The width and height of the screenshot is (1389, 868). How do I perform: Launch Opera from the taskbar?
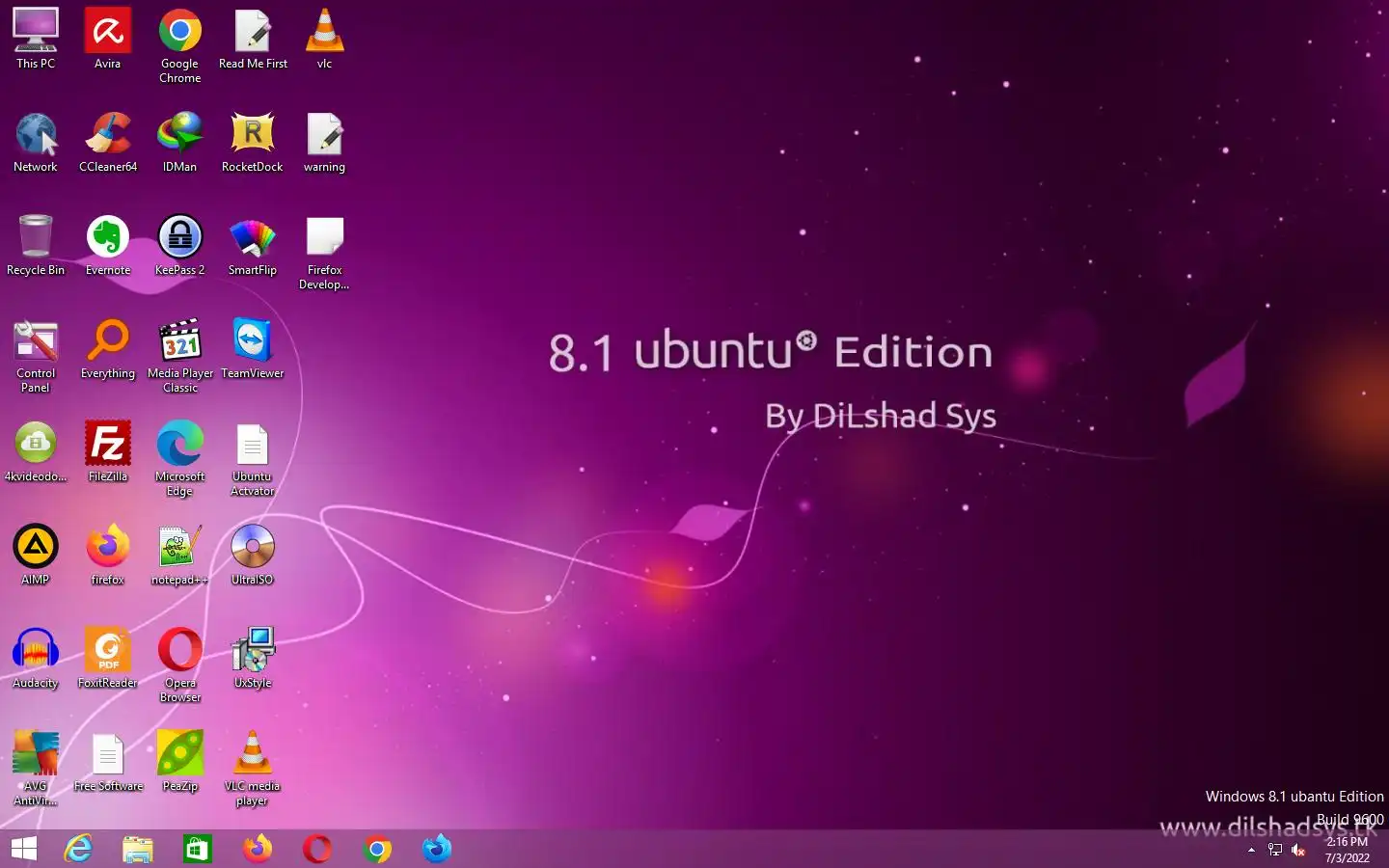[x=317, y=849]
